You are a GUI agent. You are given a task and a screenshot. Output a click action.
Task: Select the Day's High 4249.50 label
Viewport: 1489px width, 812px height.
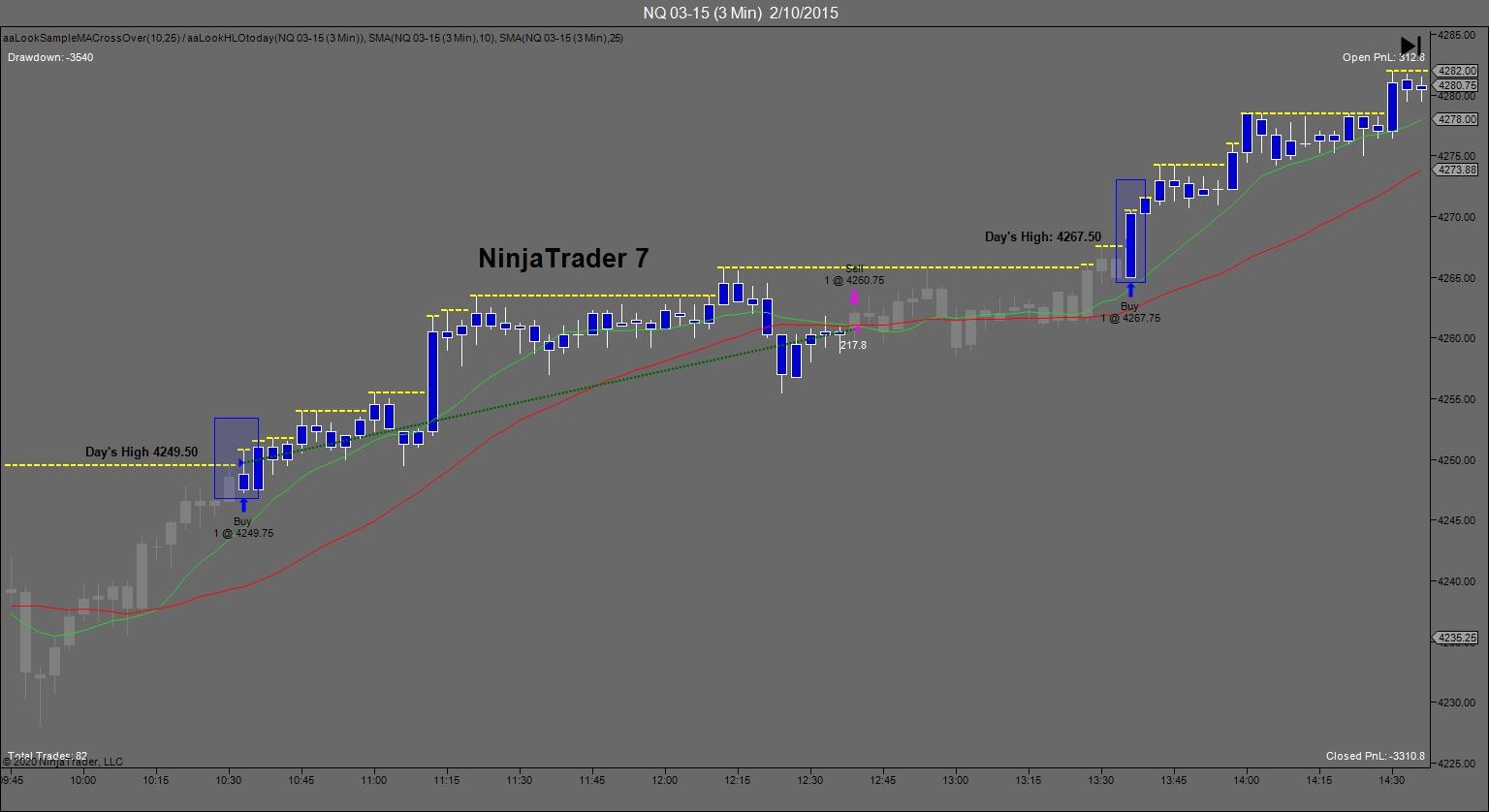pyautogui.click(x=142, y=453)
